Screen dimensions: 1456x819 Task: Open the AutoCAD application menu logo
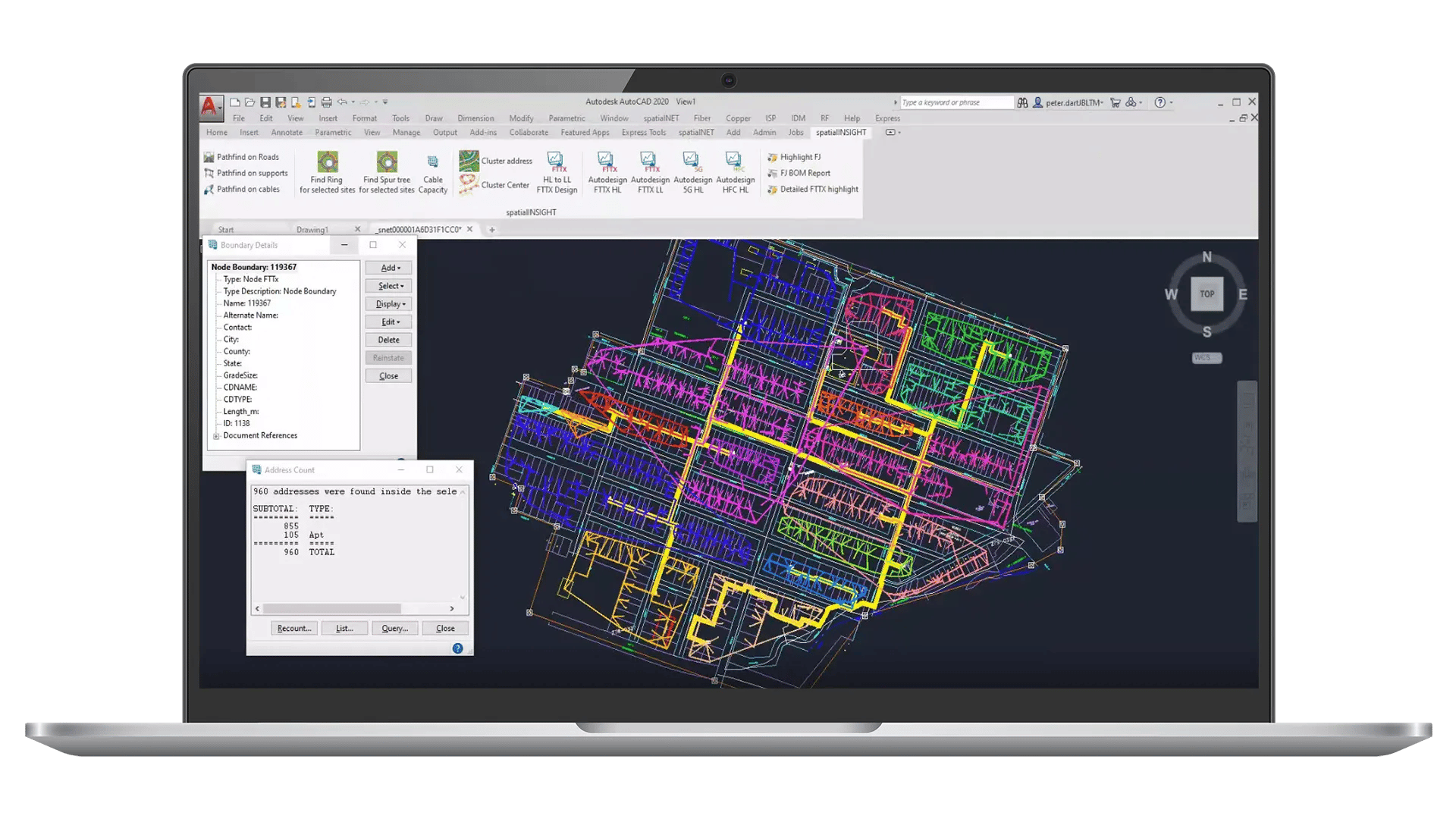[211, 107]
